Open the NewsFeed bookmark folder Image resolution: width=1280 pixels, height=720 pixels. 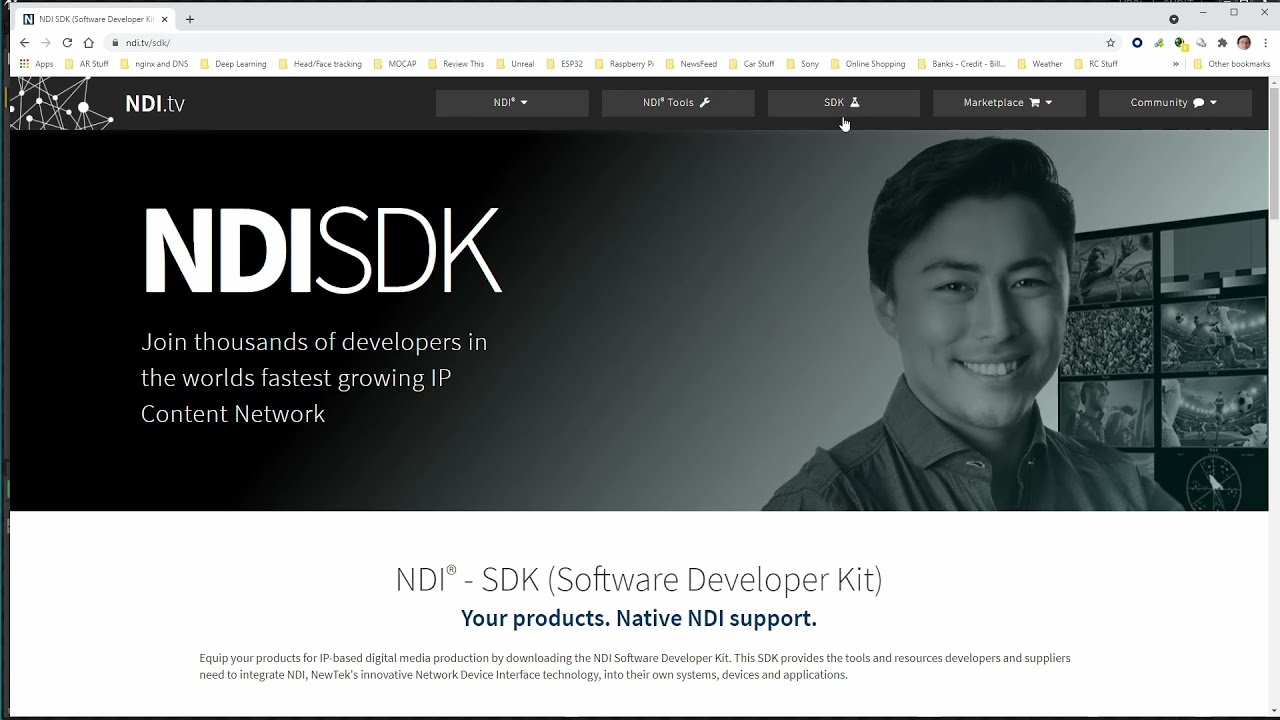(x=691, y=64)
